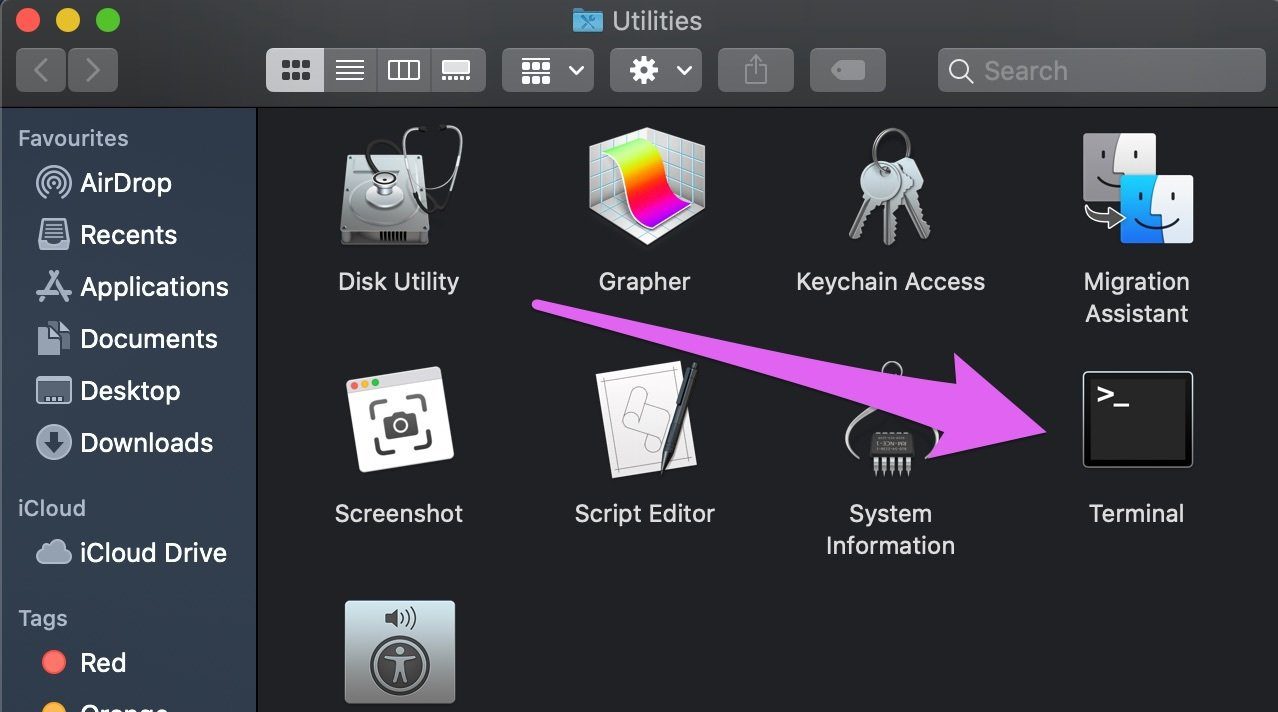Switch to gallery view
Image resolution: width=1278 pixels, height=712 pixels.
tap(458, 70)
